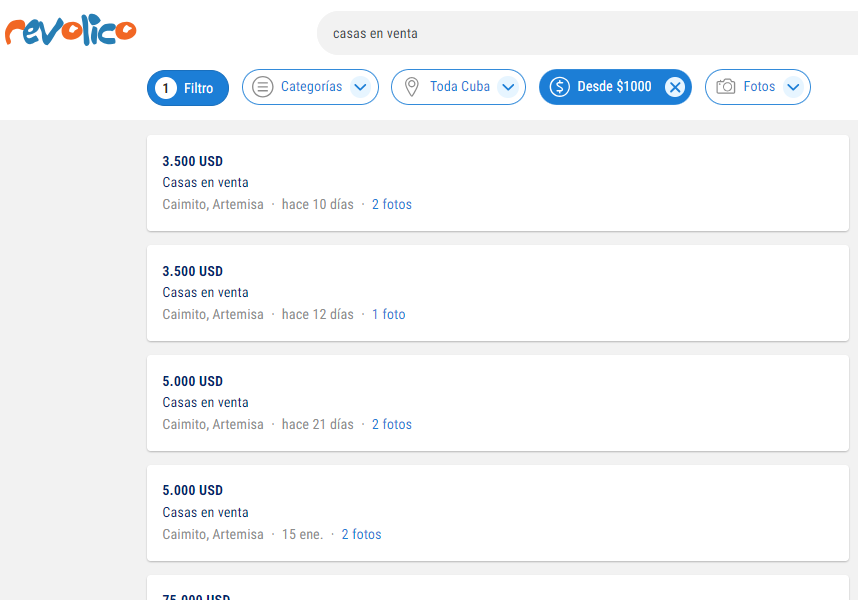Viewport: 858px width, 600px height.
Task: Click the camera Fotos icon
Action: point(726,86)
